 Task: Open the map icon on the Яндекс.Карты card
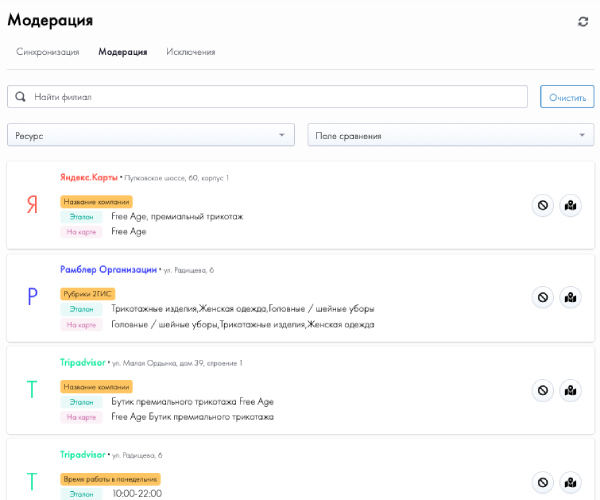click(x=570, y=205)
